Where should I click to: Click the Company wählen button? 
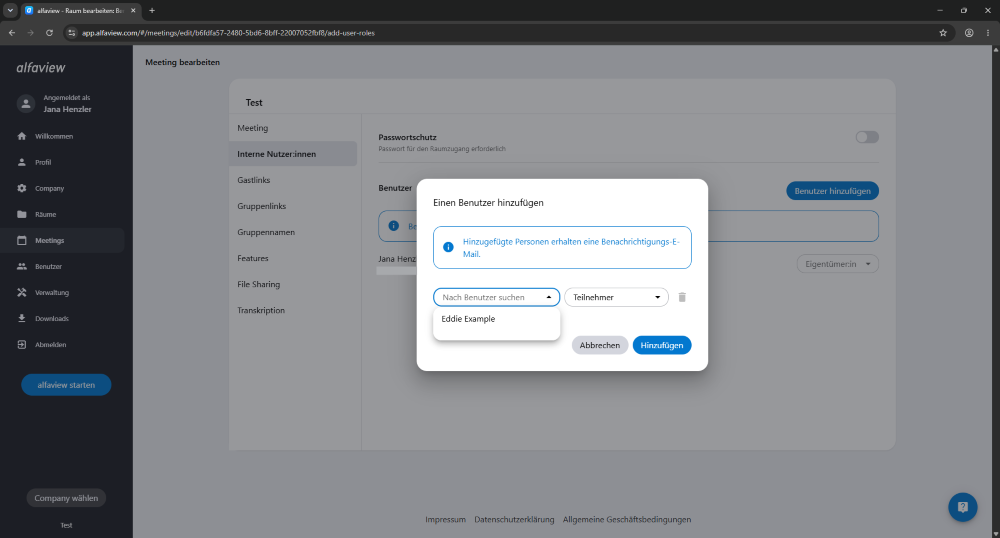[x=66, y=498]
